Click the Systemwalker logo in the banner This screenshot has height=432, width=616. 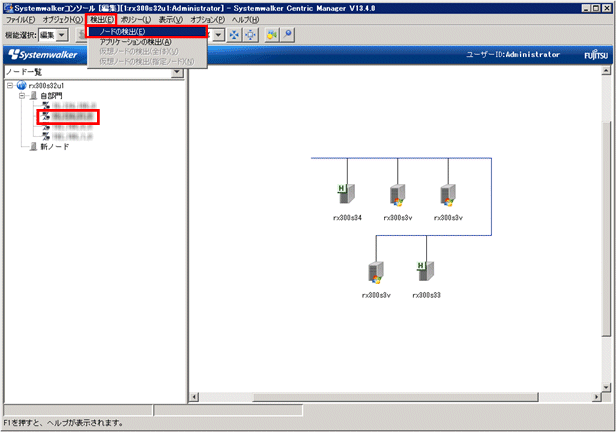pos(43,55)
